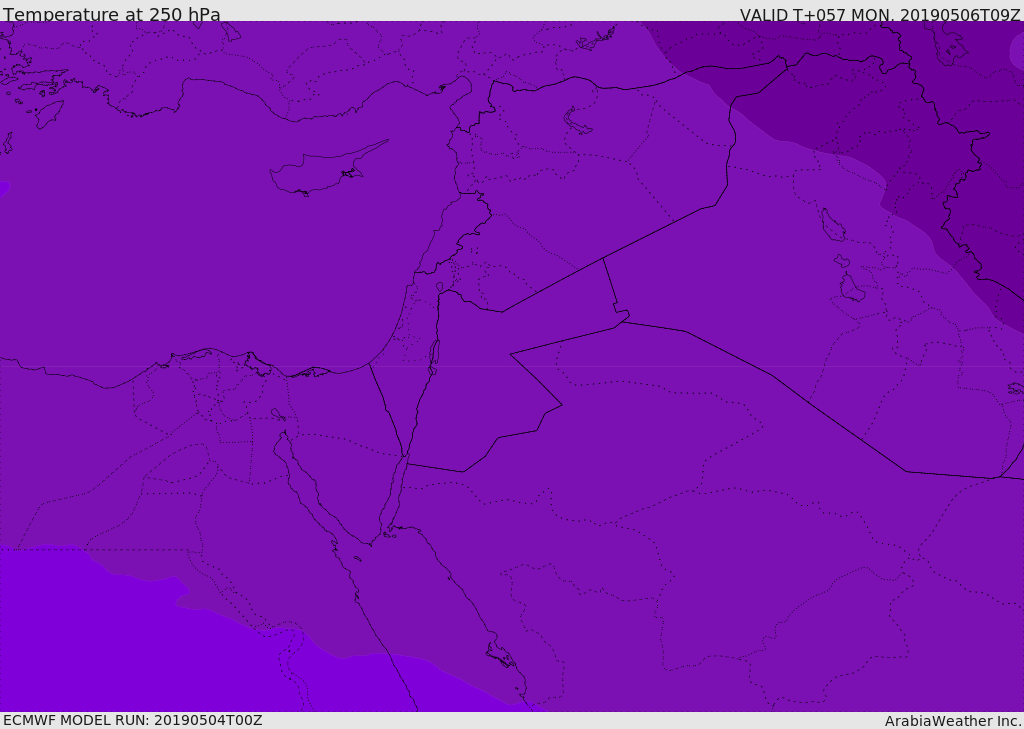Click the VALID T+057 timestamp text
1024x729 pixels.
coord(880,14)
